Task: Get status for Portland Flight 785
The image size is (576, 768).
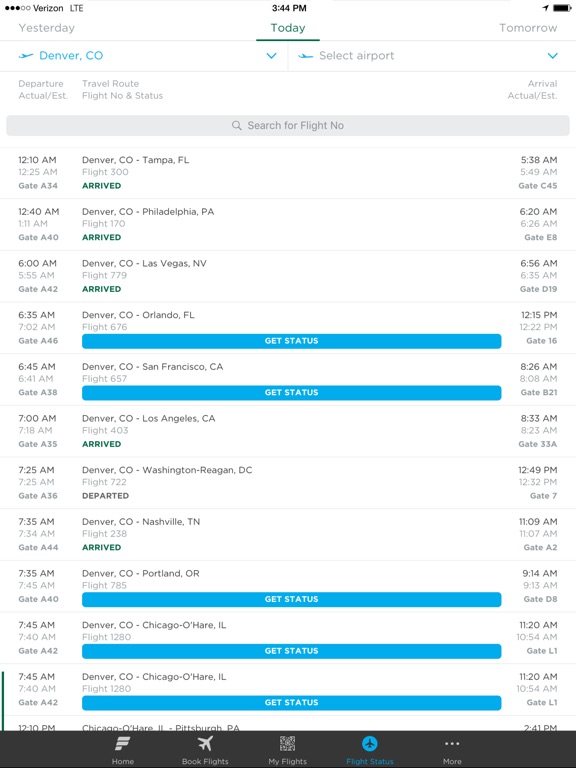Action: 291,600
